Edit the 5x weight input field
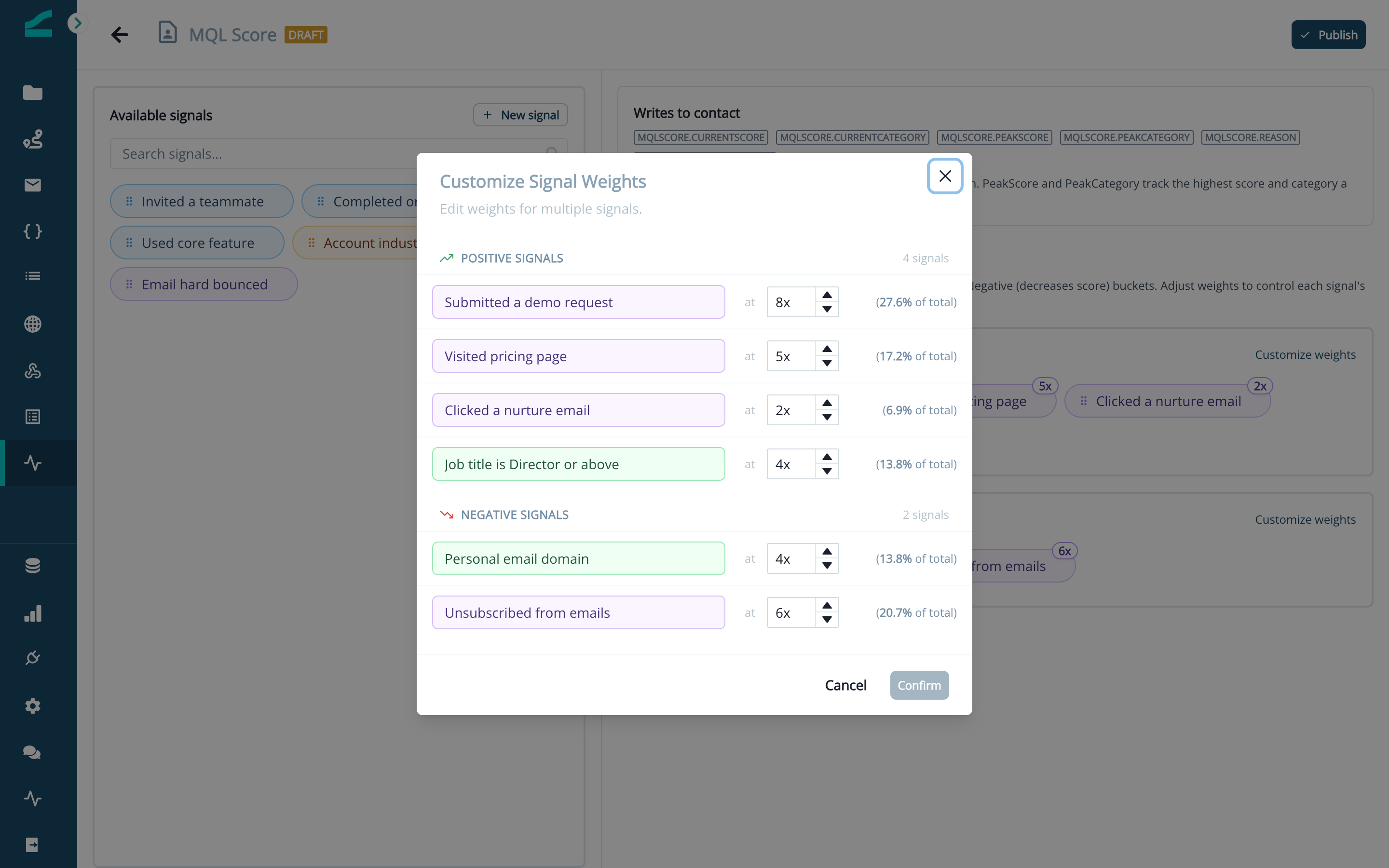 (791, 356)
